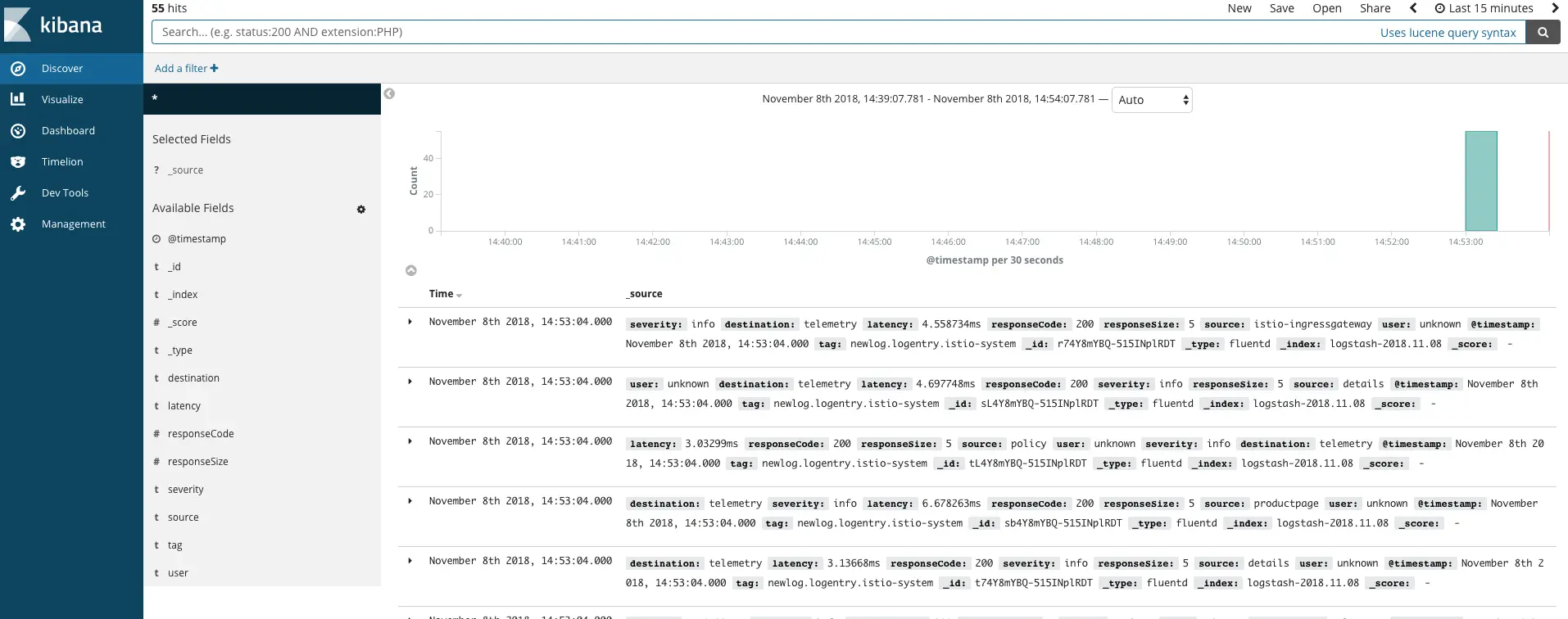Open the Auto interval dropdown

(x=1151, y=100)
